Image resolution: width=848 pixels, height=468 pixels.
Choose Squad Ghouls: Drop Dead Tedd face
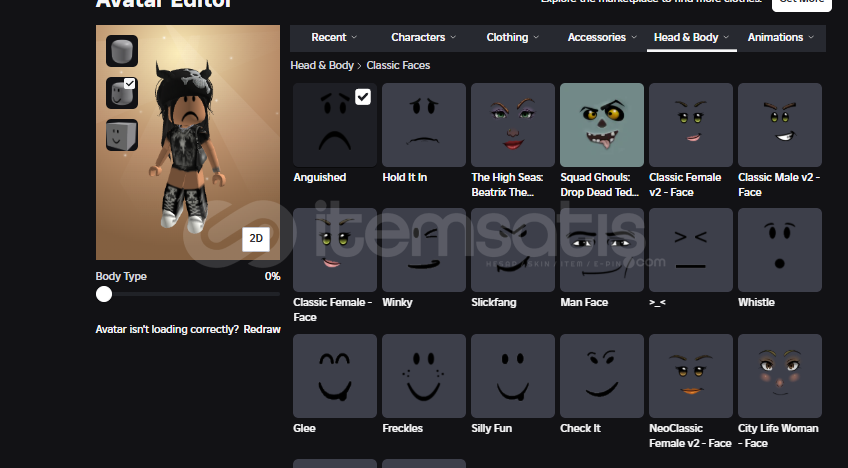(602, 125)
